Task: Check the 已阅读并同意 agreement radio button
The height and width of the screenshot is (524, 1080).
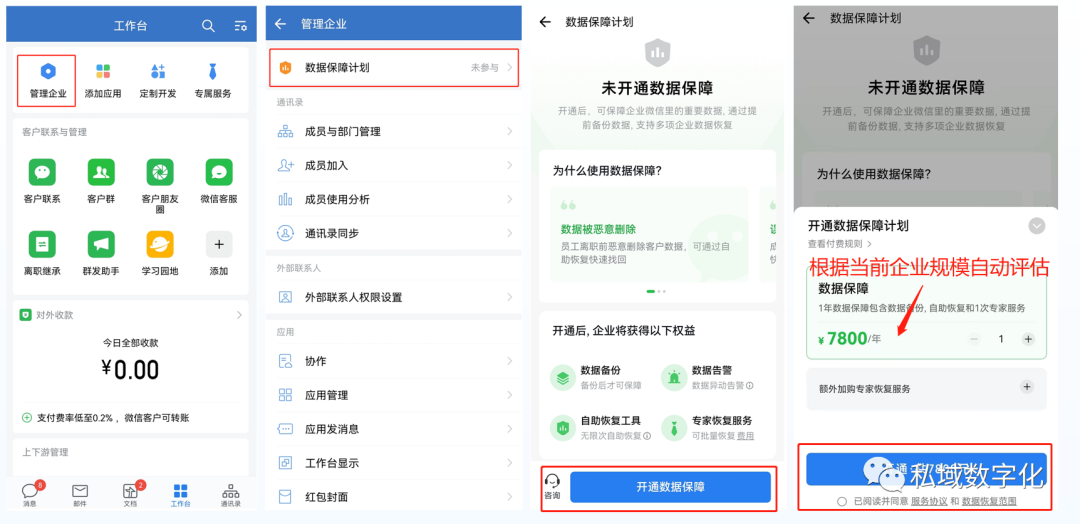Action: pos(842,501)
